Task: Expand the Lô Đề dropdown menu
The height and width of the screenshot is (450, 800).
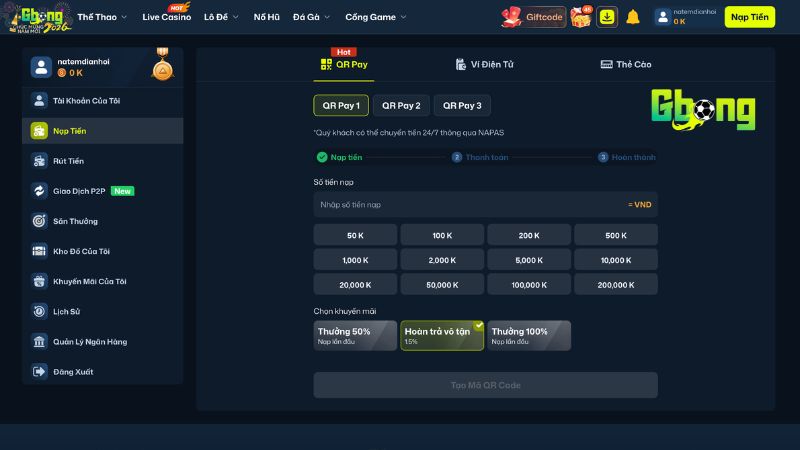Action: pyautogui.click(x=221, y=17)
